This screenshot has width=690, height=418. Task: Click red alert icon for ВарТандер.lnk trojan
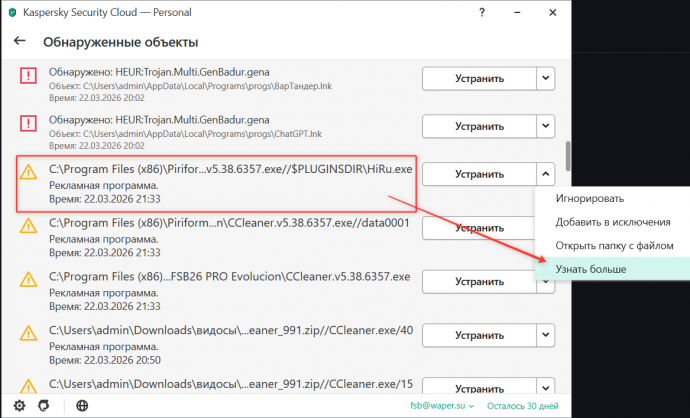(x=29, y=76)
